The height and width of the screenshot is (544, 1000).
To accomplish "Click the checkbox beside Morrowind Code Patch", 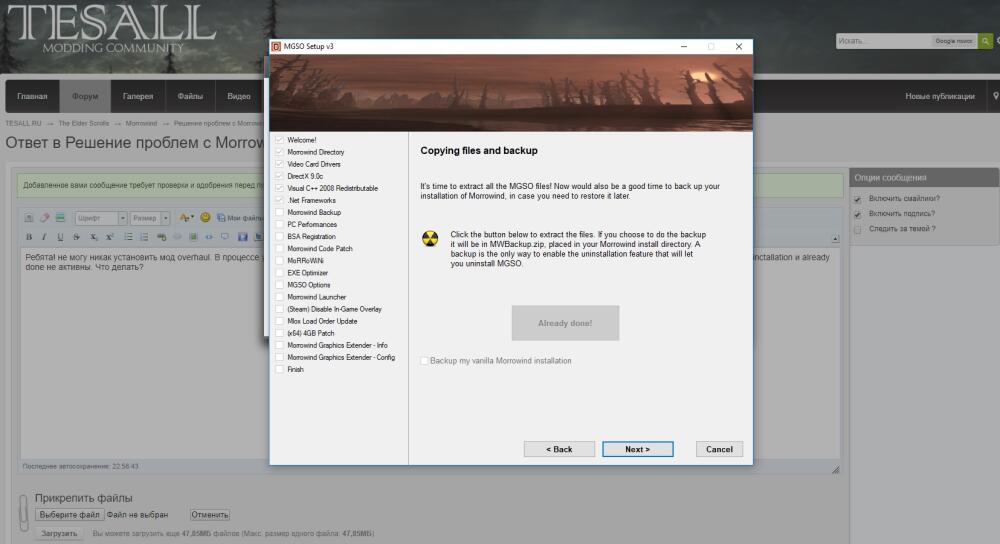I will [x=279, y=249].
